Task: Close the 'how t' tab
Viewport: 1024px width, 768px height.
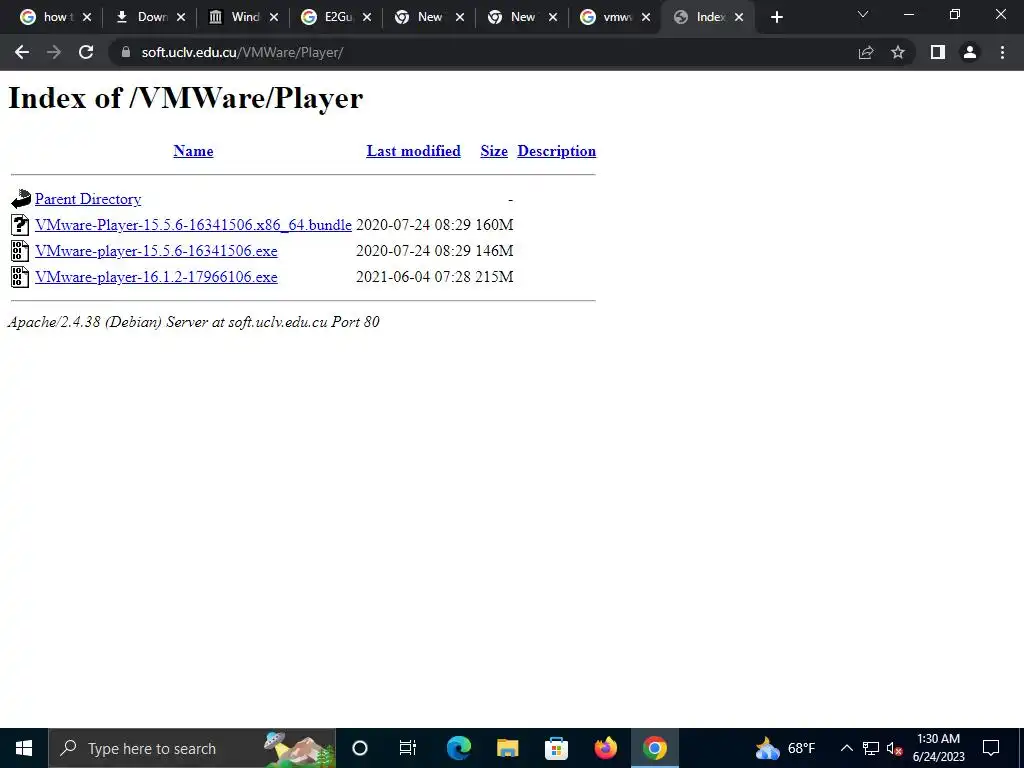Action: [88, 17]
